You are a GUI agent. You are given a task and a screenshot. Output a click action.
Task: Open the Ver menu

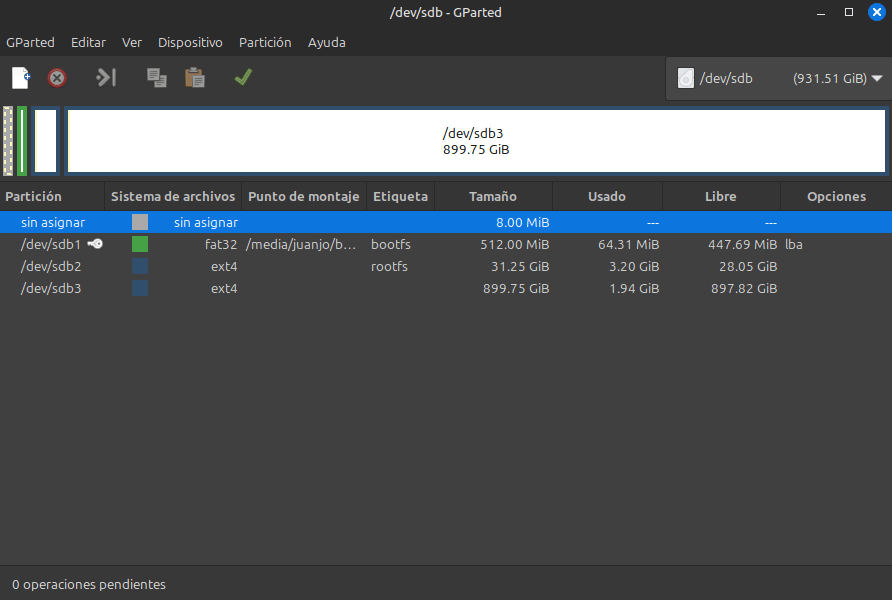pyautogui.click(x=131, y=43)
